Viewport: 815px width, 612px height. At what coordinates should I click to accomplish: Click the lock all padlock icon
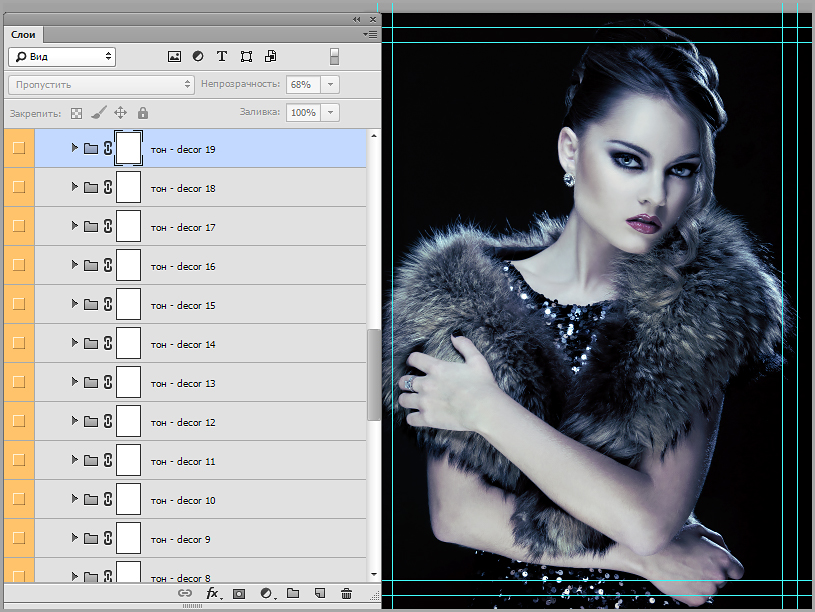[x=142, y=113]
